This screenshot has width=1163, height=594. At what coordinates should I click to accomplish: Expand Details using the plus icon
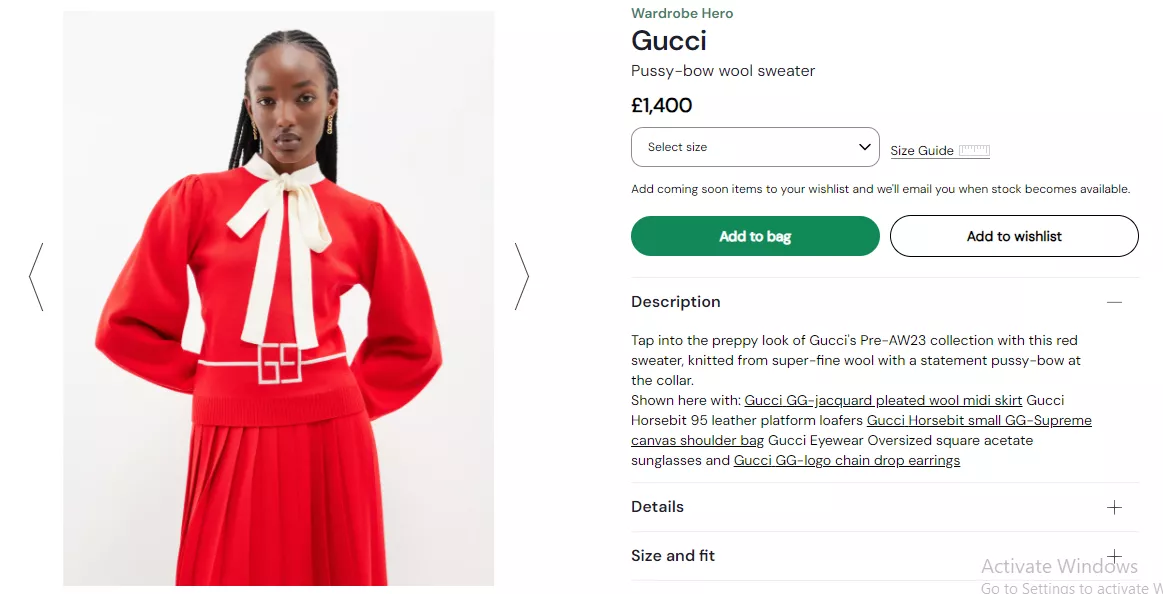click(x=1114, y=507)
